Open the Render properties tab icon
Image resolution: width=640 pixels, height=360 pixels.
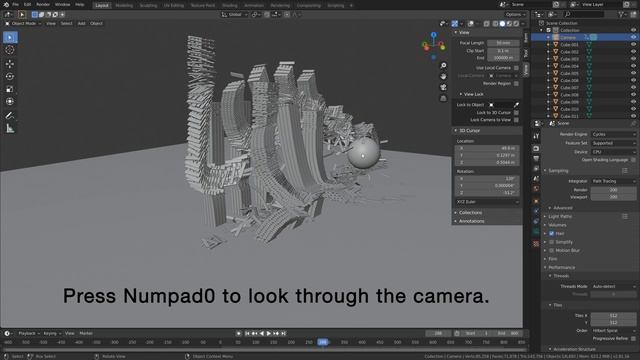536,149
